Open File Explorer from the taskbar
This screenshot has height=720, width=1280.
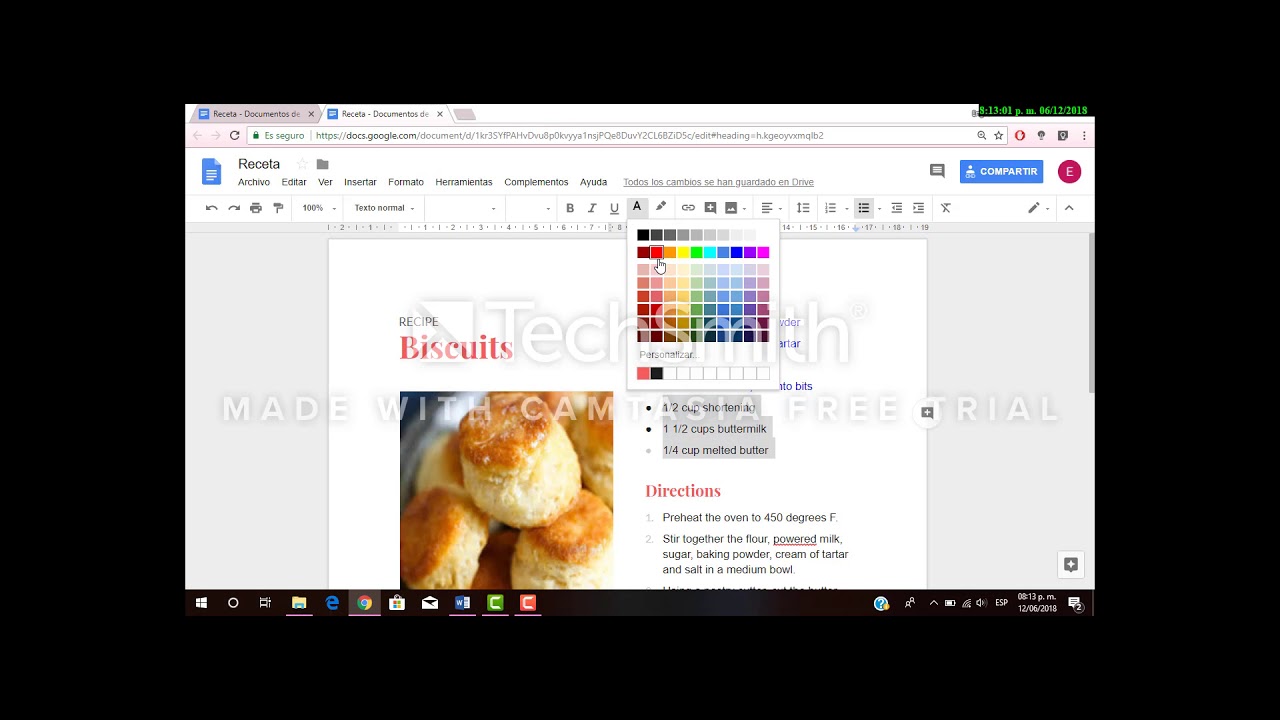tap(298, 603)
